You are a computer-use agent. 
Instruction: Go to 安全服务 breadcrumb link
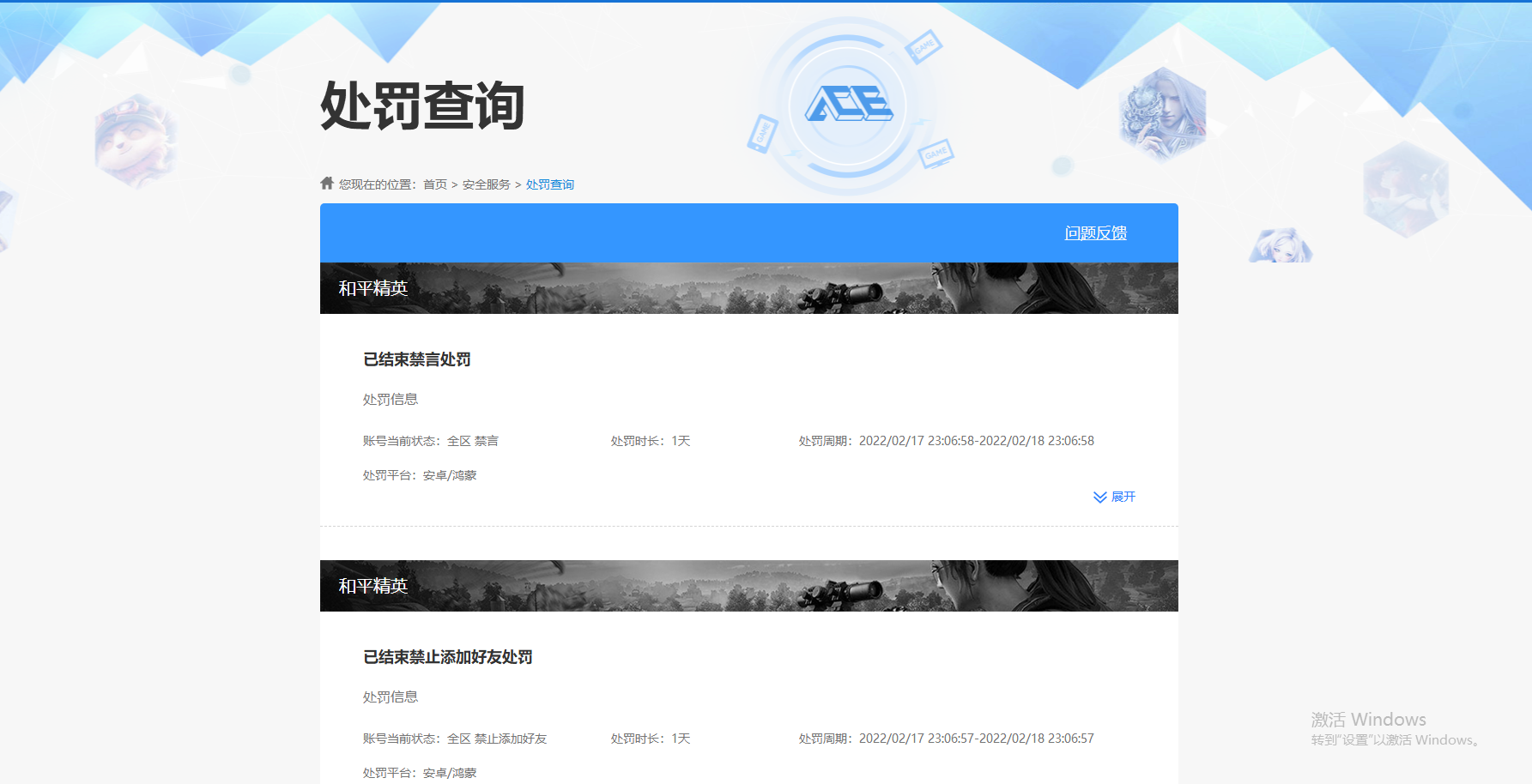(487, 184)
